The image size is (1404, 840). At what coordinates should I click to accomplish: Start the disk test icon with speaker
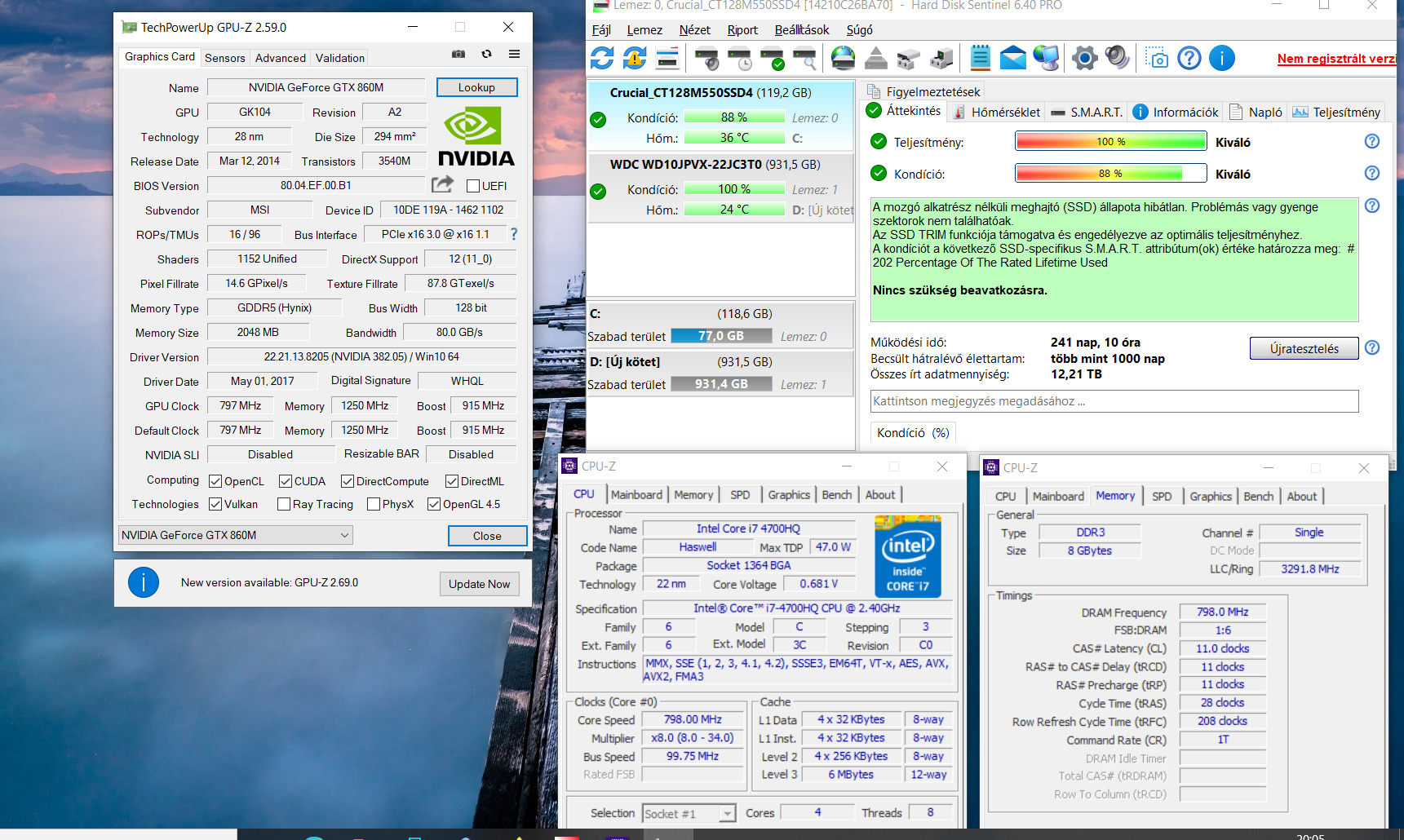tap(707, 59)
